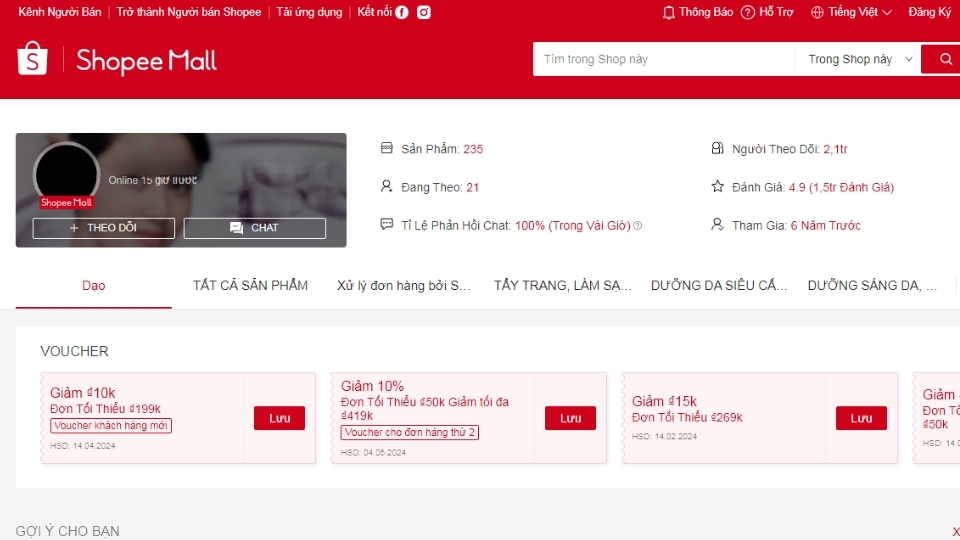Viewport: 960px width, 540px height.
Task: Click the 6 Năm Trước joined text
Action: (825, 225)
